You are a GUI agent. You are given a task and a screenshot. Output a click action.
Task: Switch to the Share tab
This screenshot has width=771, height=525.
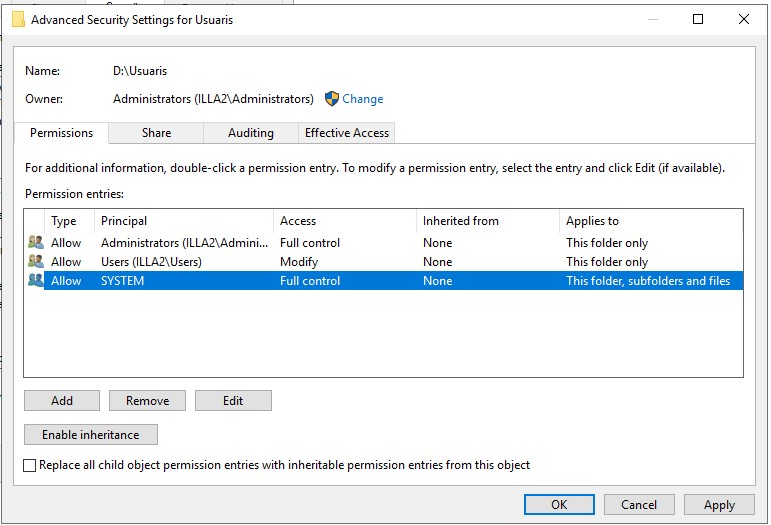click(156, 133)
